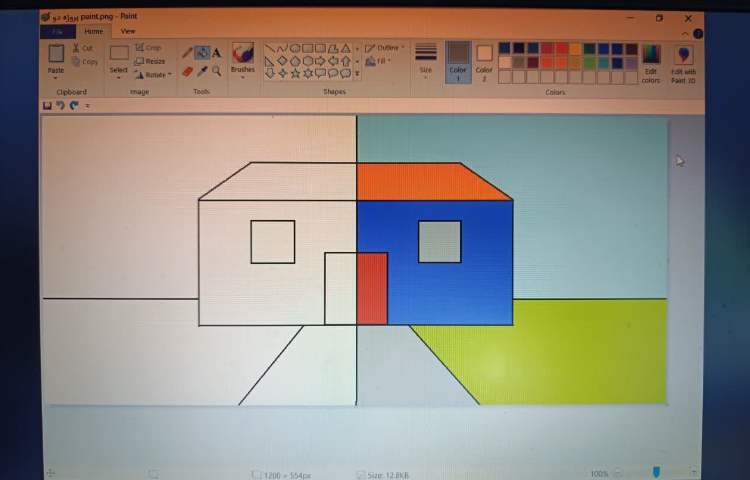750x480 pixels.
Task: Select the Magnifier tool
Action: [x=217, y=71]
